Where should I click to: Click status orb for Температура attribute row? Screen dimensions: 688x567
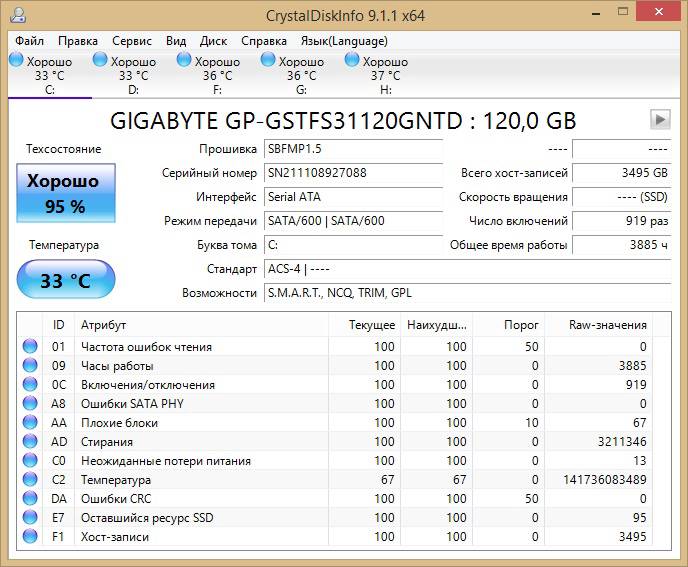[x=30, y=480]
